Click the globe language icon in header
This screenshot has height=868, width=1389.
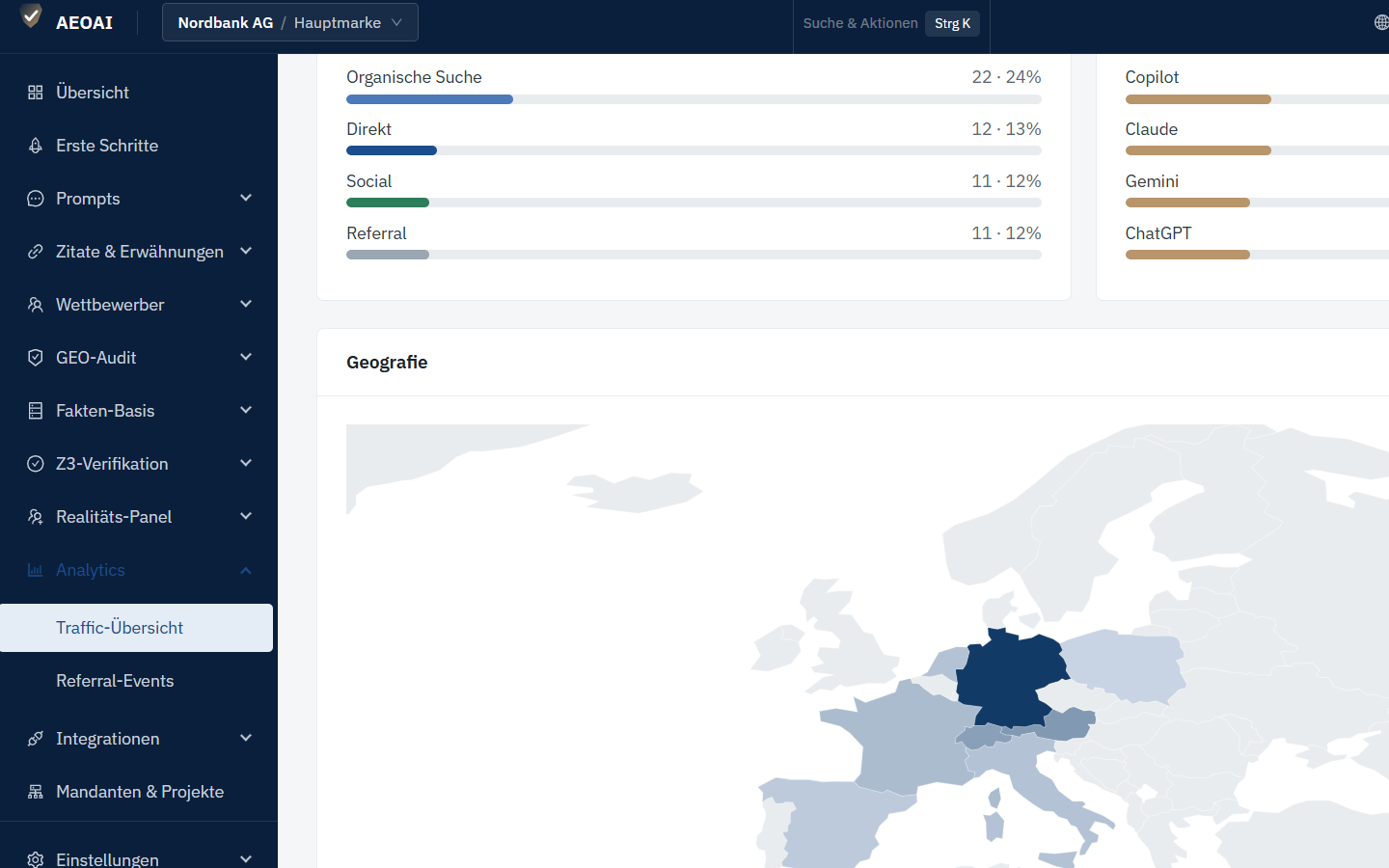pos(1381,22)
